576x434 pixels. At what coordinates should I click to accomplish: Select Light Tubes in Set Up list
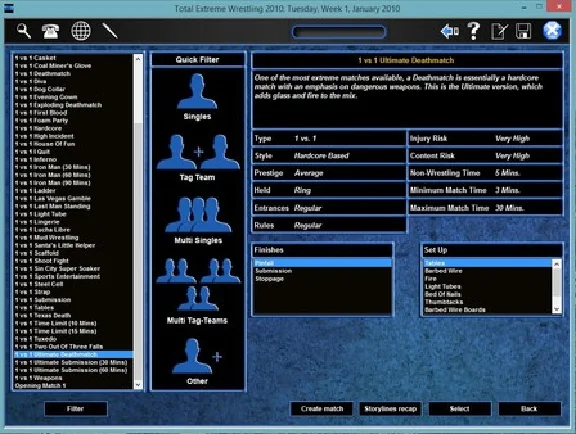[x=487, y=286]
